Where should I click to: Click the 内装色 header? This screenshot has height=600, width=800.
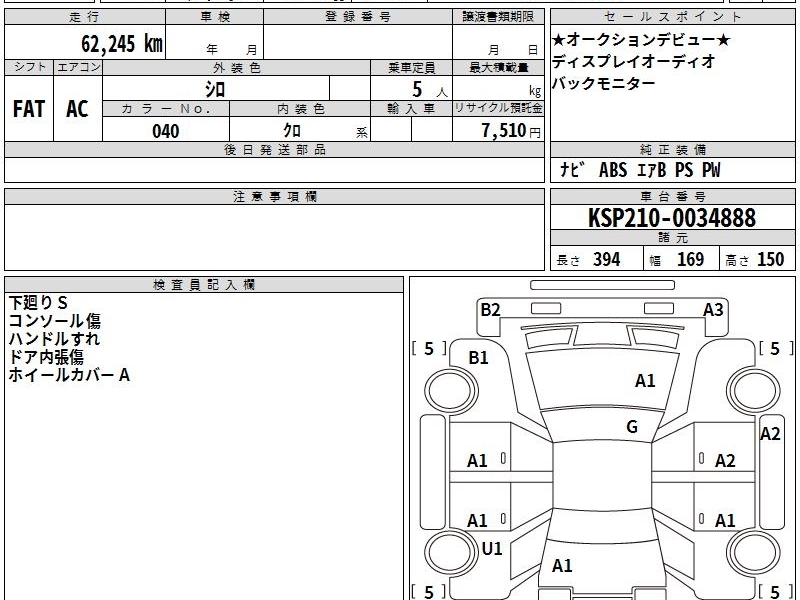301,109
